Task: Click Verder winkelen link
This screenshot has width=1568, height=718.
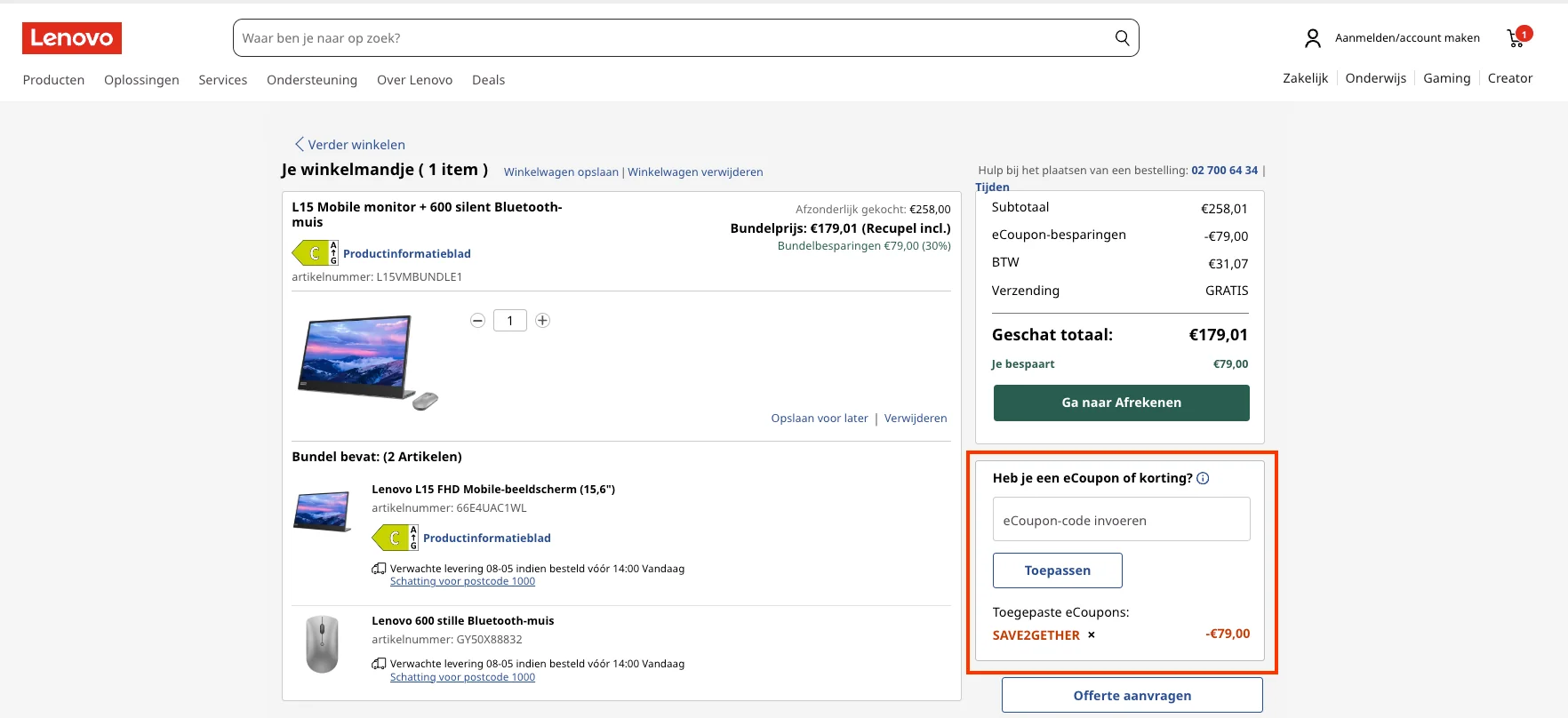Action: coord(356,145)
